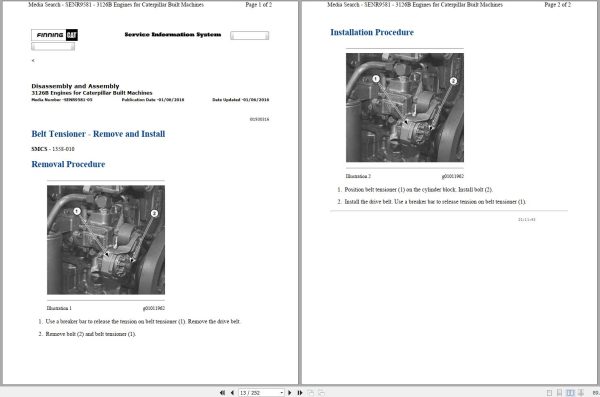Click the Removal Procedure heading
Image resolution: width=600 pixels, height=397 pixels.
coord(68,164)
